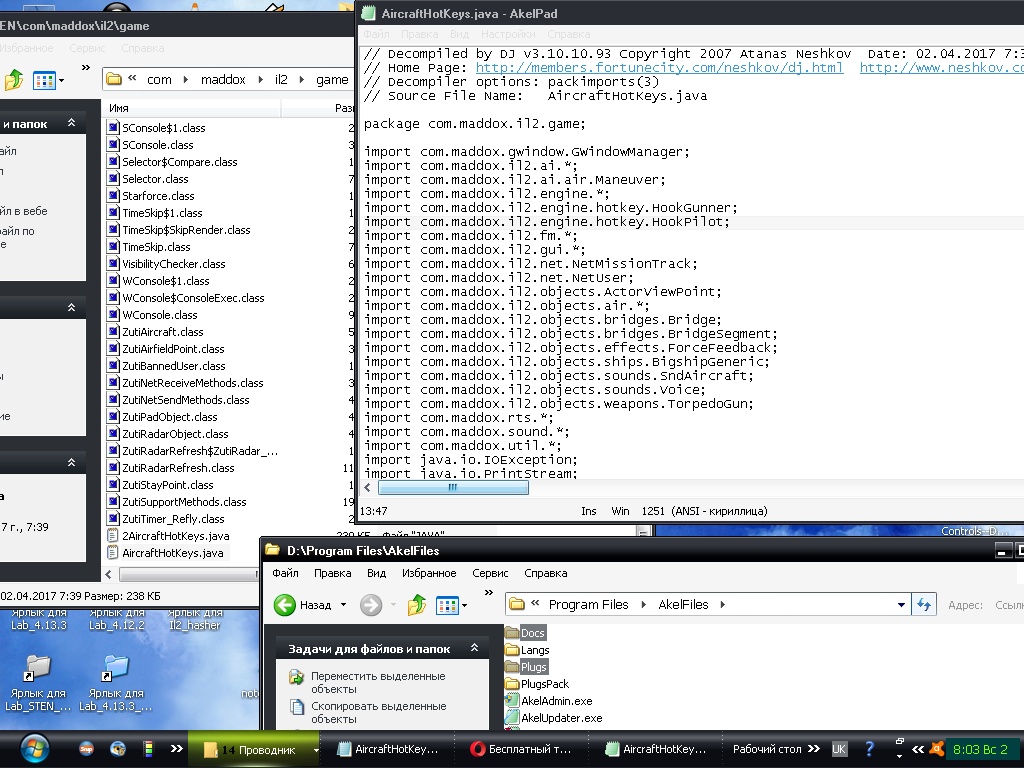Screen dimensions: 1024x768
Task: Click the UK language indicator in tray
Action: click(840, 749)
